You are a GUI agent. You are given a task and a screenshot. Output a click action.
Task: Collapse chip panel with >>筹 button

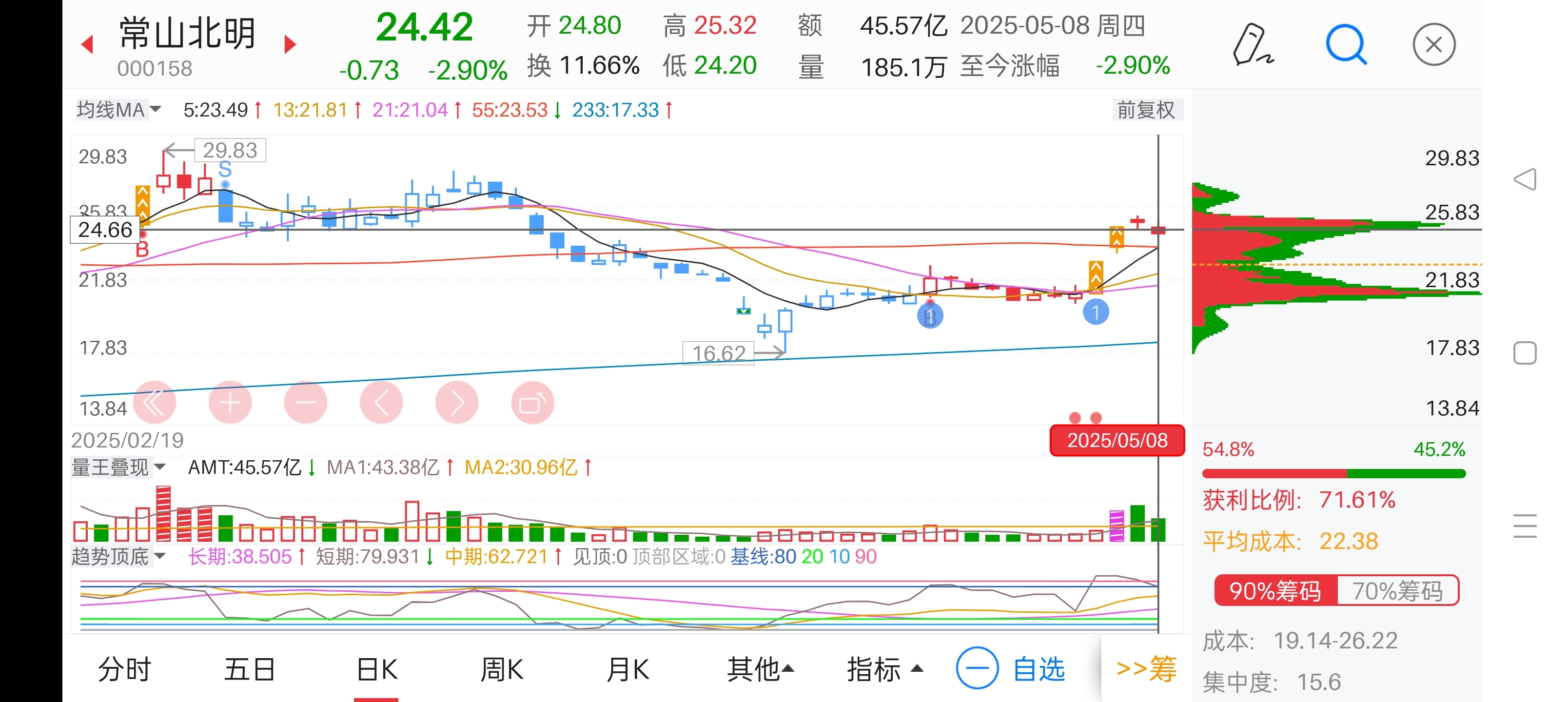[1146, 669]
